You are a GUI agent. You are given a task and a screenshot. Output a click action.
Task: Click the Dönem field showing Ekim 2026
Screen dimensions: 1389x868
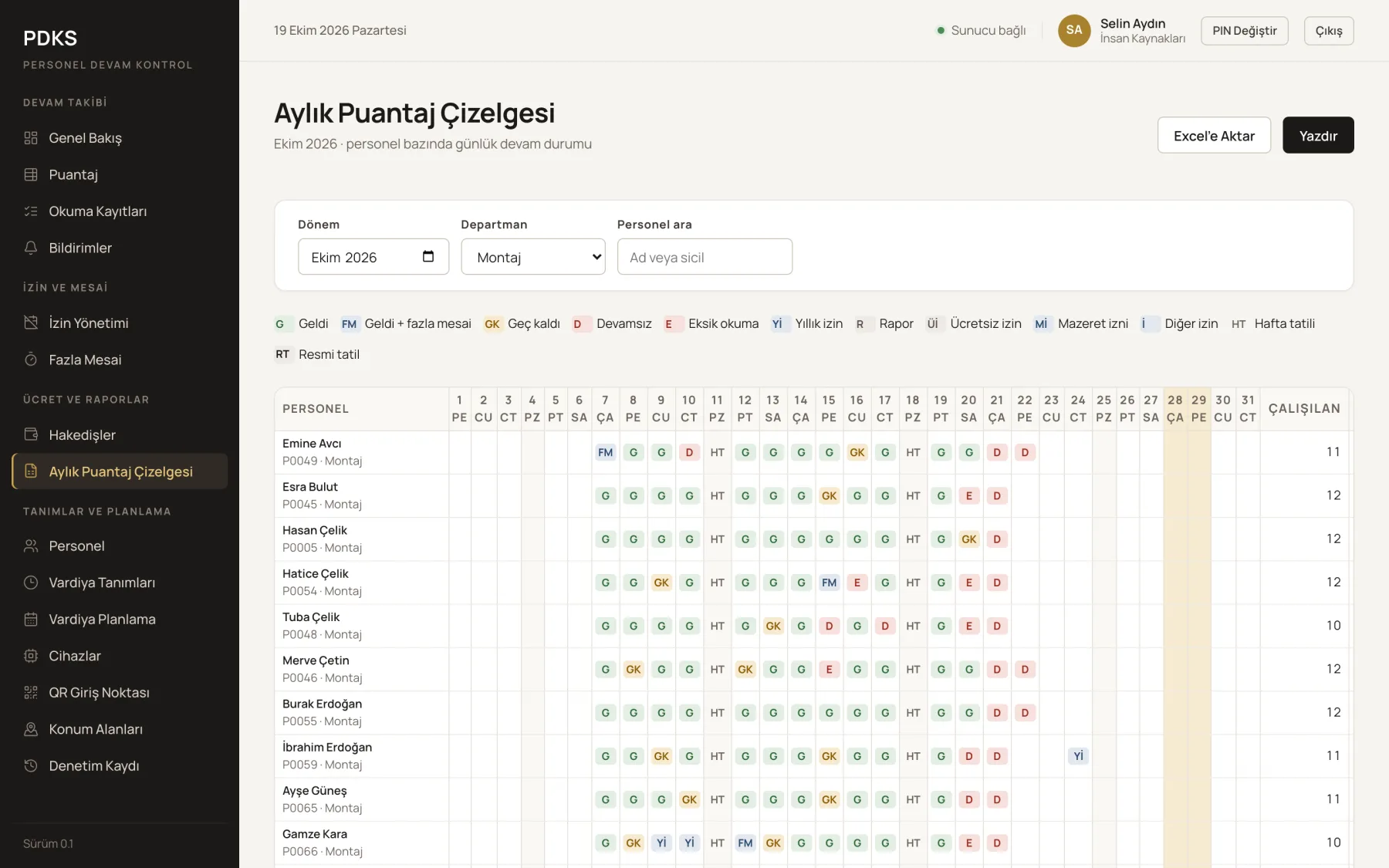(373, 257)
